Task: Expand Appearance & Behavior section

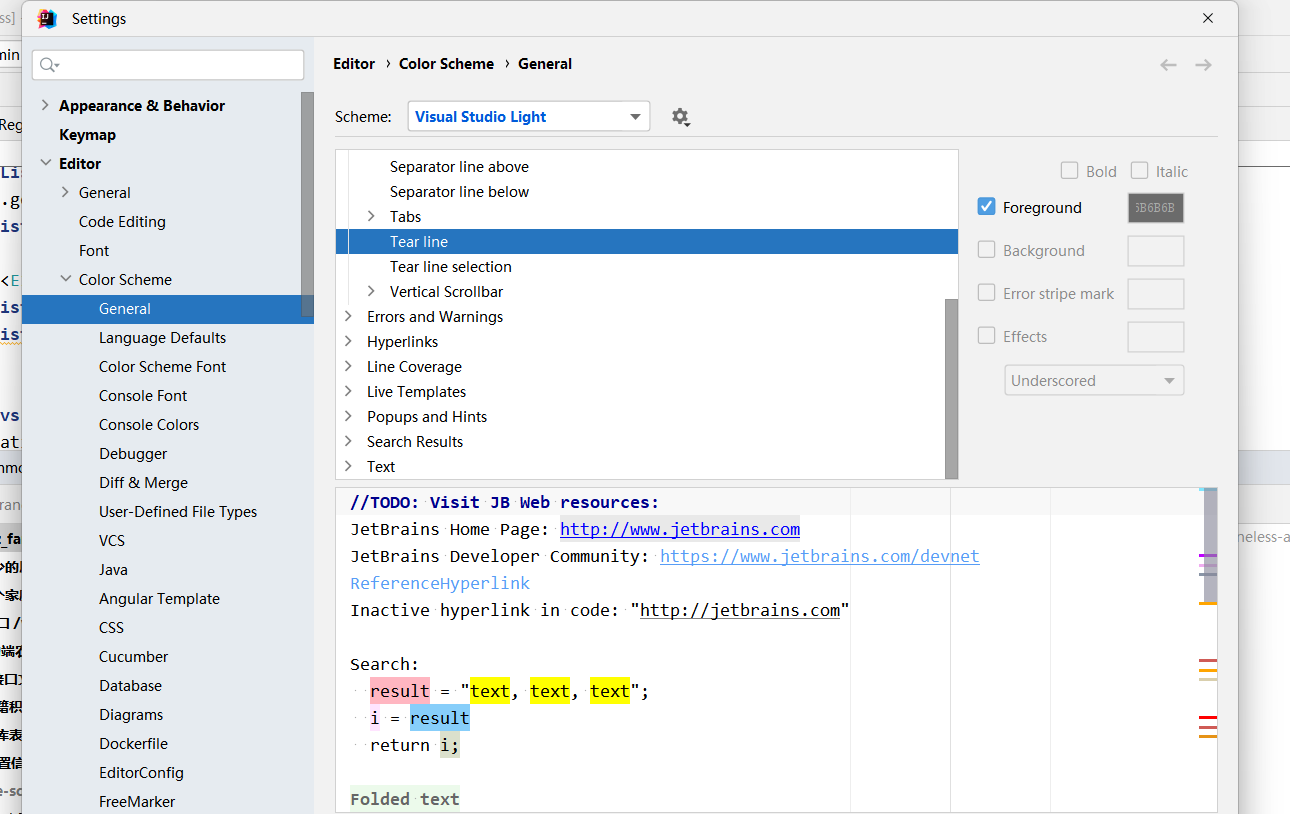Action: (x=44, y=105)
